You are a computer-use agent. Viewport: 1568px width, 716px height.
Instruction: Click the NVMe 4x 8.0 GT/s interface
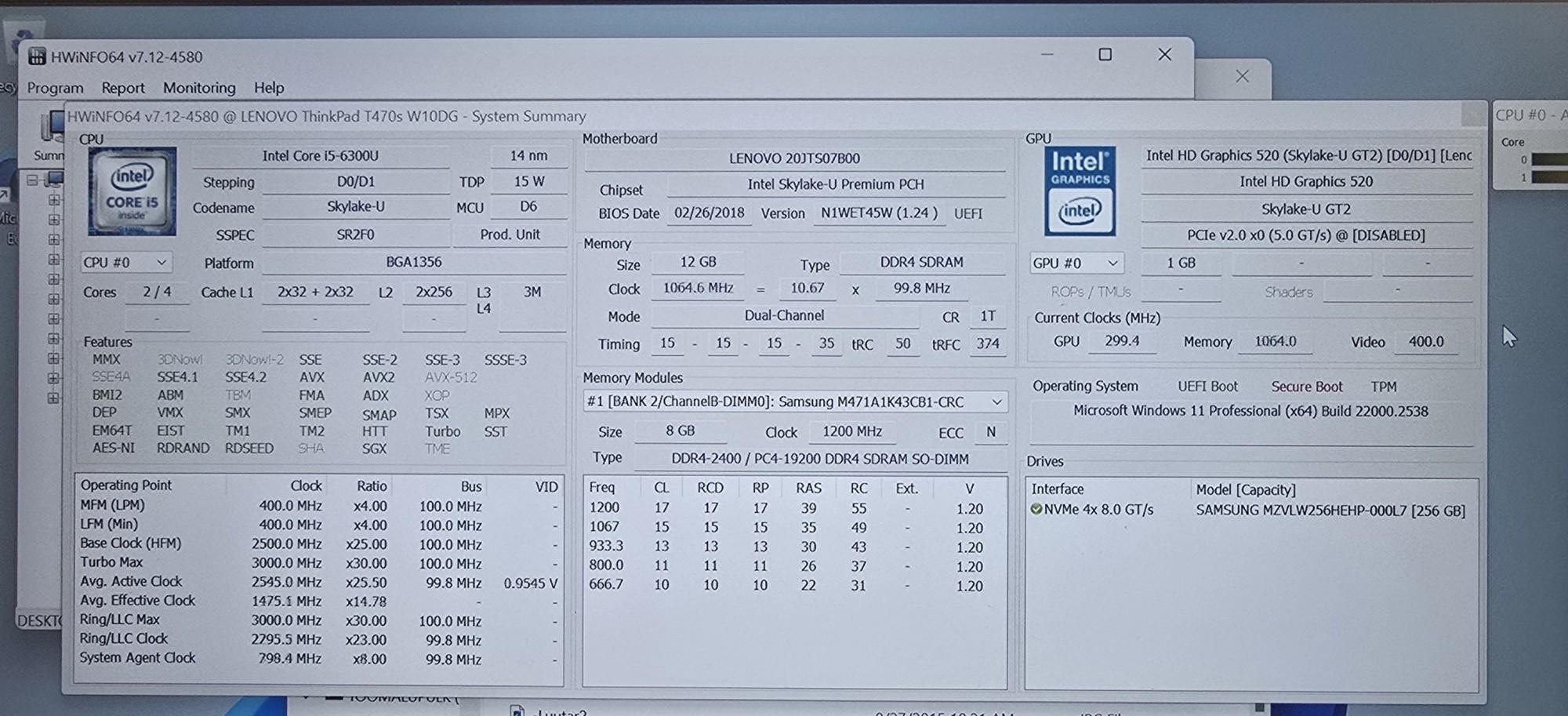click(1098, 510)
